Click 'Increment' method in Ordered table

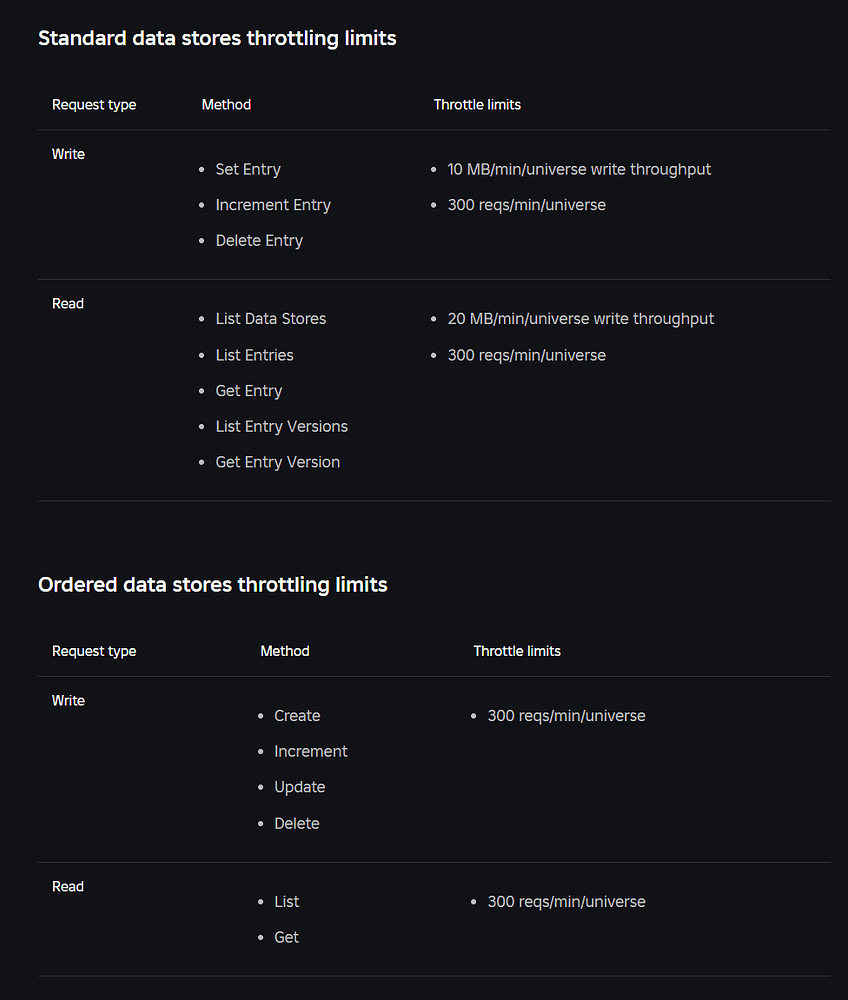click(311, 752)
